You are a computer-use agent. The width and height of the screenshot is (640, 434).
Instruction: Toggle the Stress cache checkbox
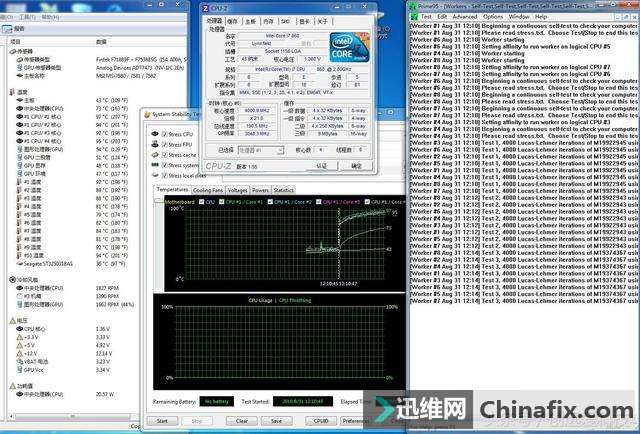(x=164, y=155)
